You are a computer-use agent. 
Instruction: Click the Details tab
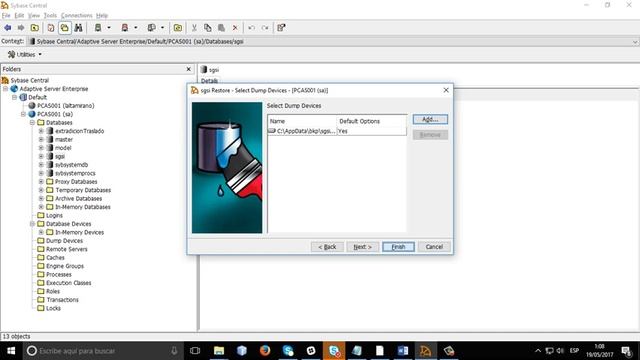tap(209, 81)
